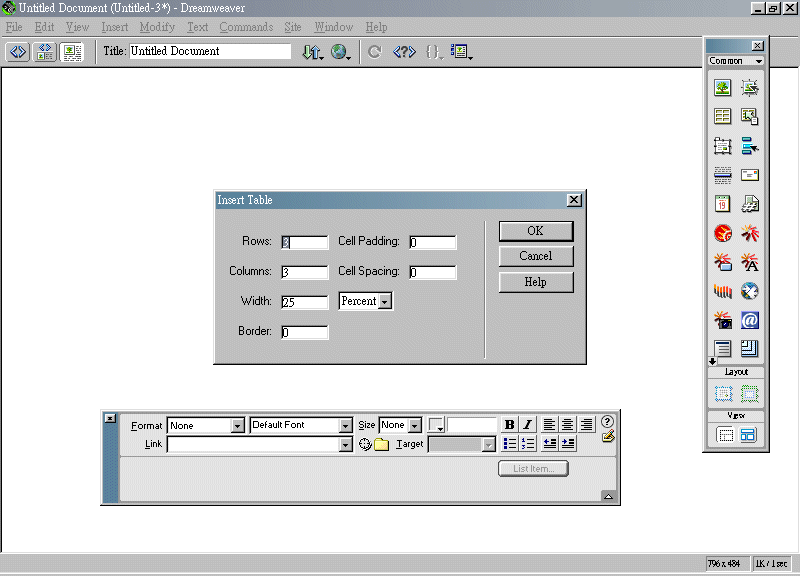Open Link field dropdown arrow

(345, 445)
